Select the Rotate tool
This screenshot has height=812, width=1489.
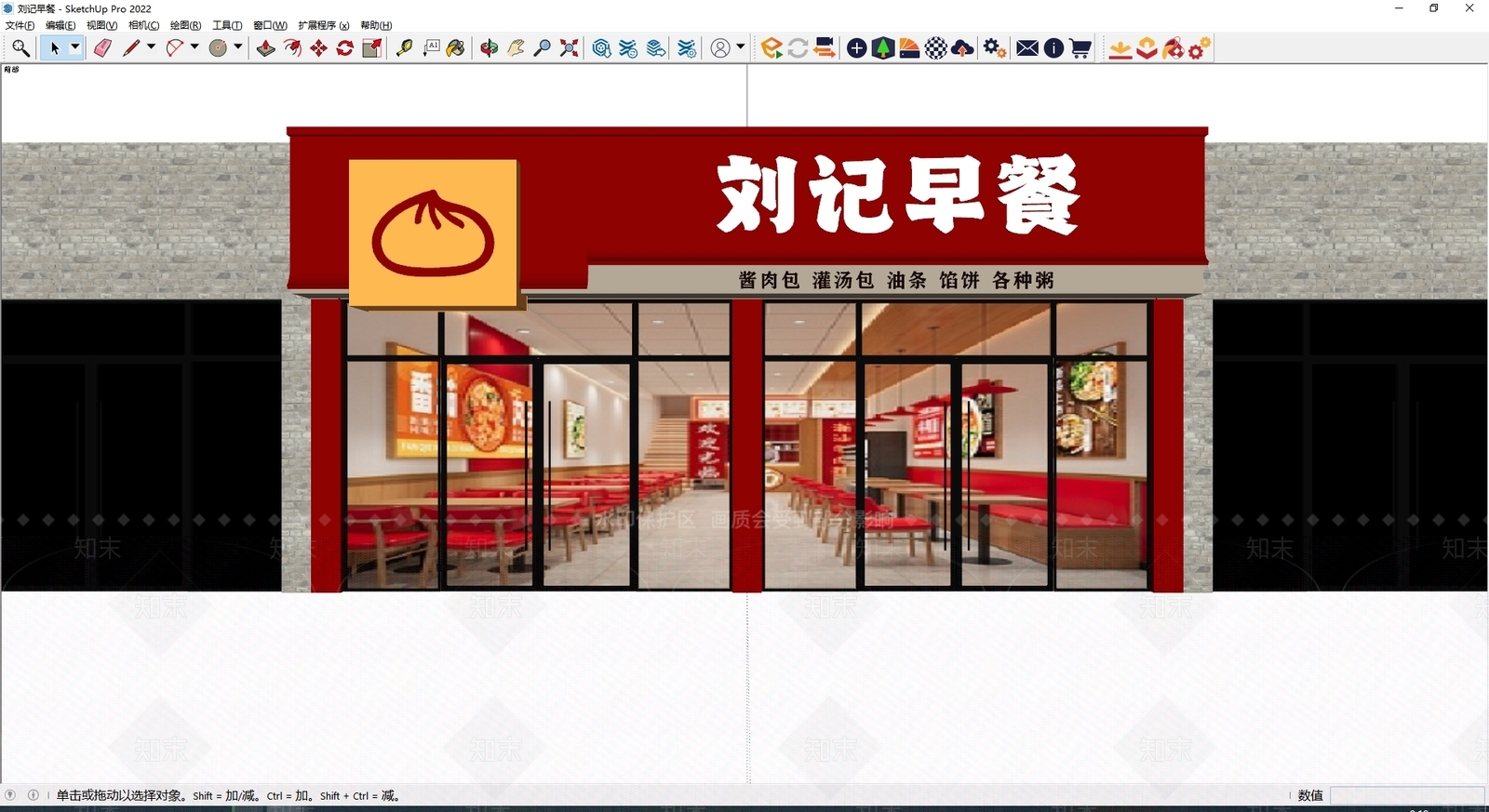[344, 48]
